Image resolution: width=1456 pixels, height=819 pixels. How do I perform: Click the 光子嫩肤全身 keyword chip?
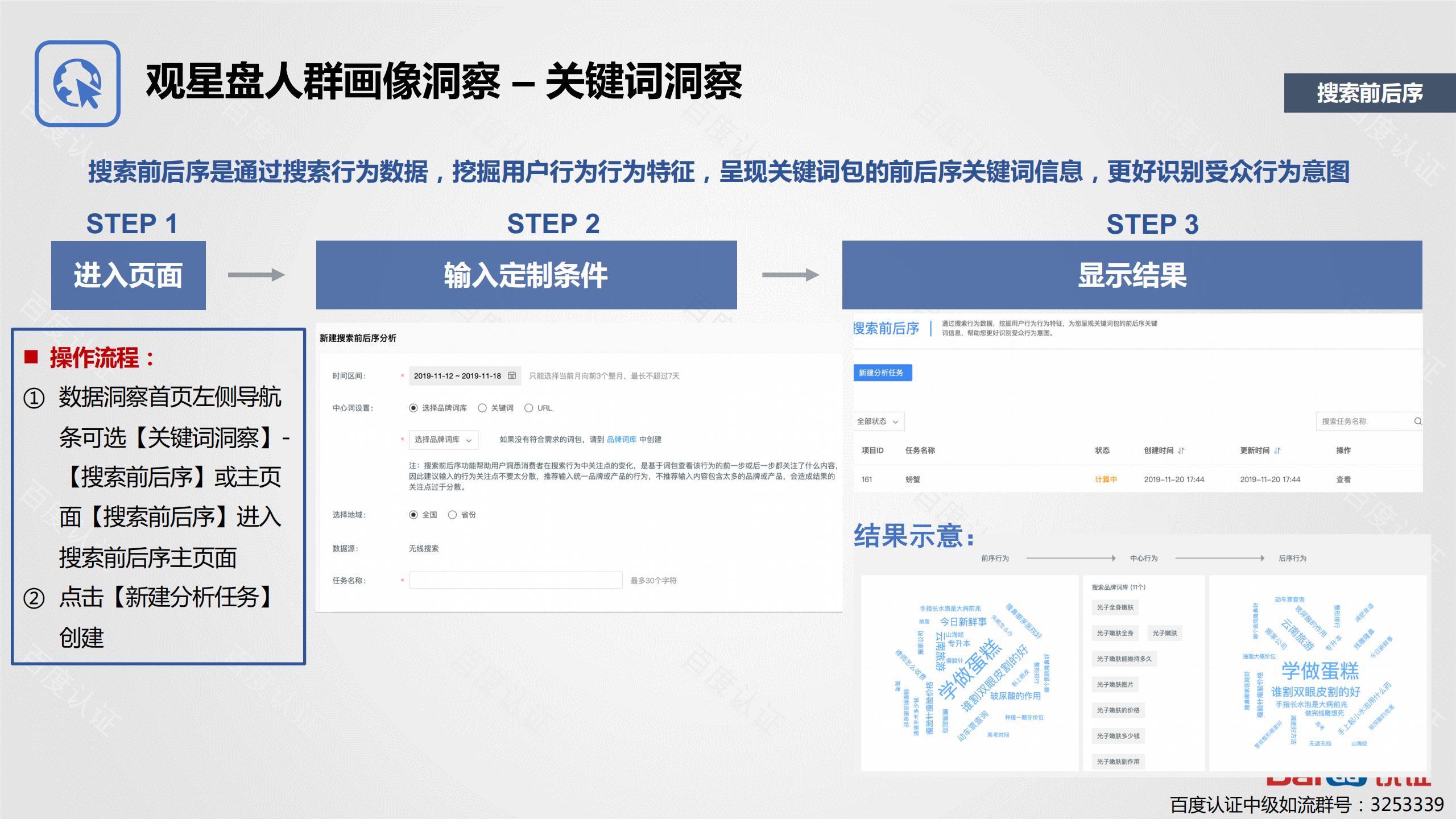(x=1115, y=633)
